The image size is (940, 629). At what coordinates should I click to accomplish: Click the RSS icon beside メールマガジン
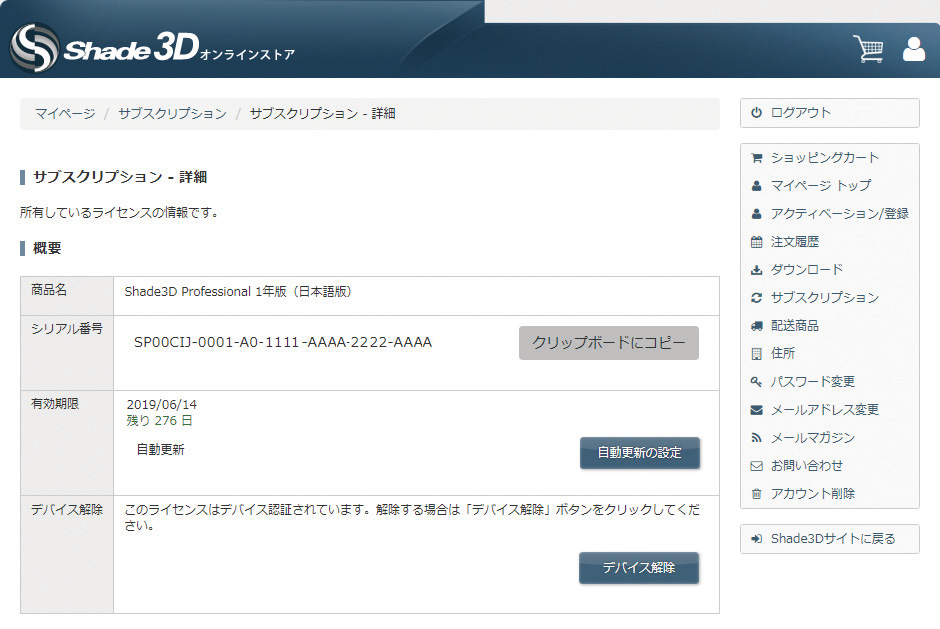757,438
